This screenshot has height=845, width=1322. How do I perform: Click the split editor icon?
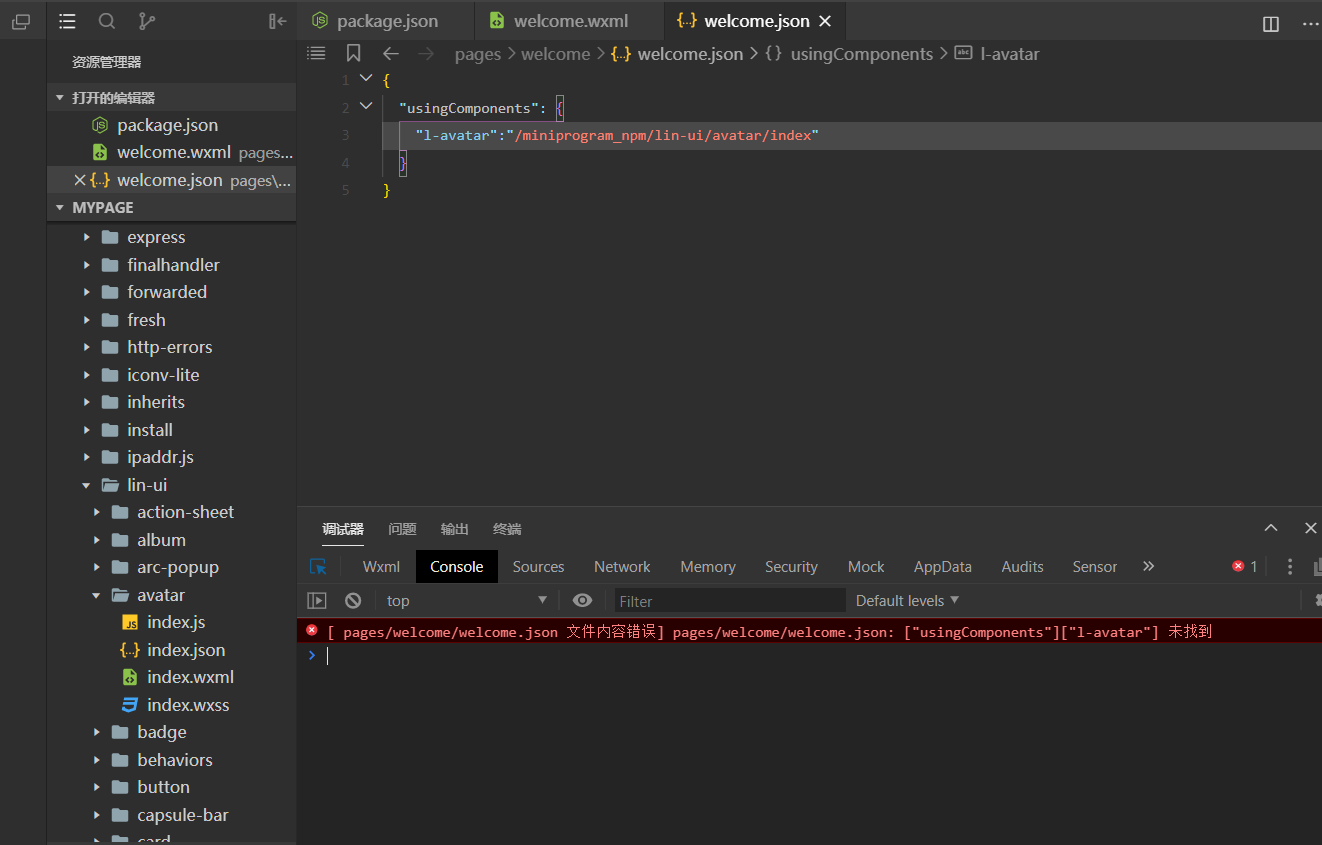(1271, 24)
